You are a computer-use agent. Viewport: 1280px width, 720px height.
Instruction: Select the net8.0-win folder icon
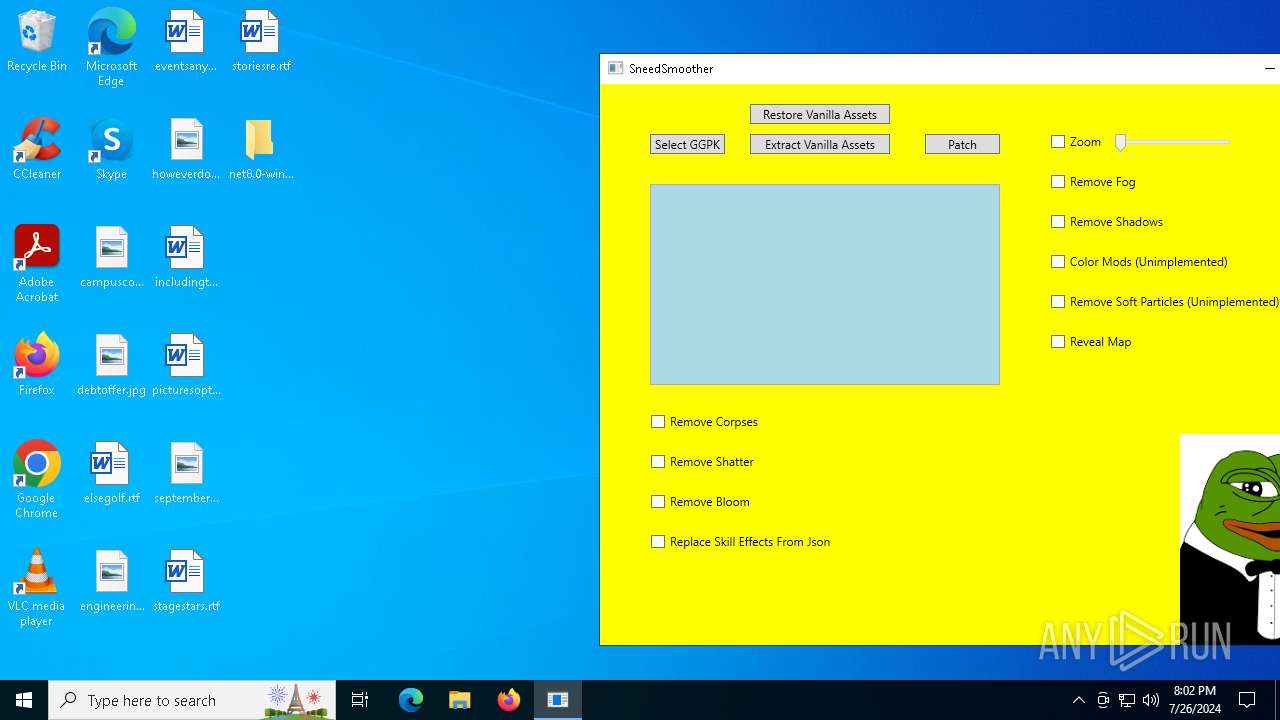click(261, 150)
